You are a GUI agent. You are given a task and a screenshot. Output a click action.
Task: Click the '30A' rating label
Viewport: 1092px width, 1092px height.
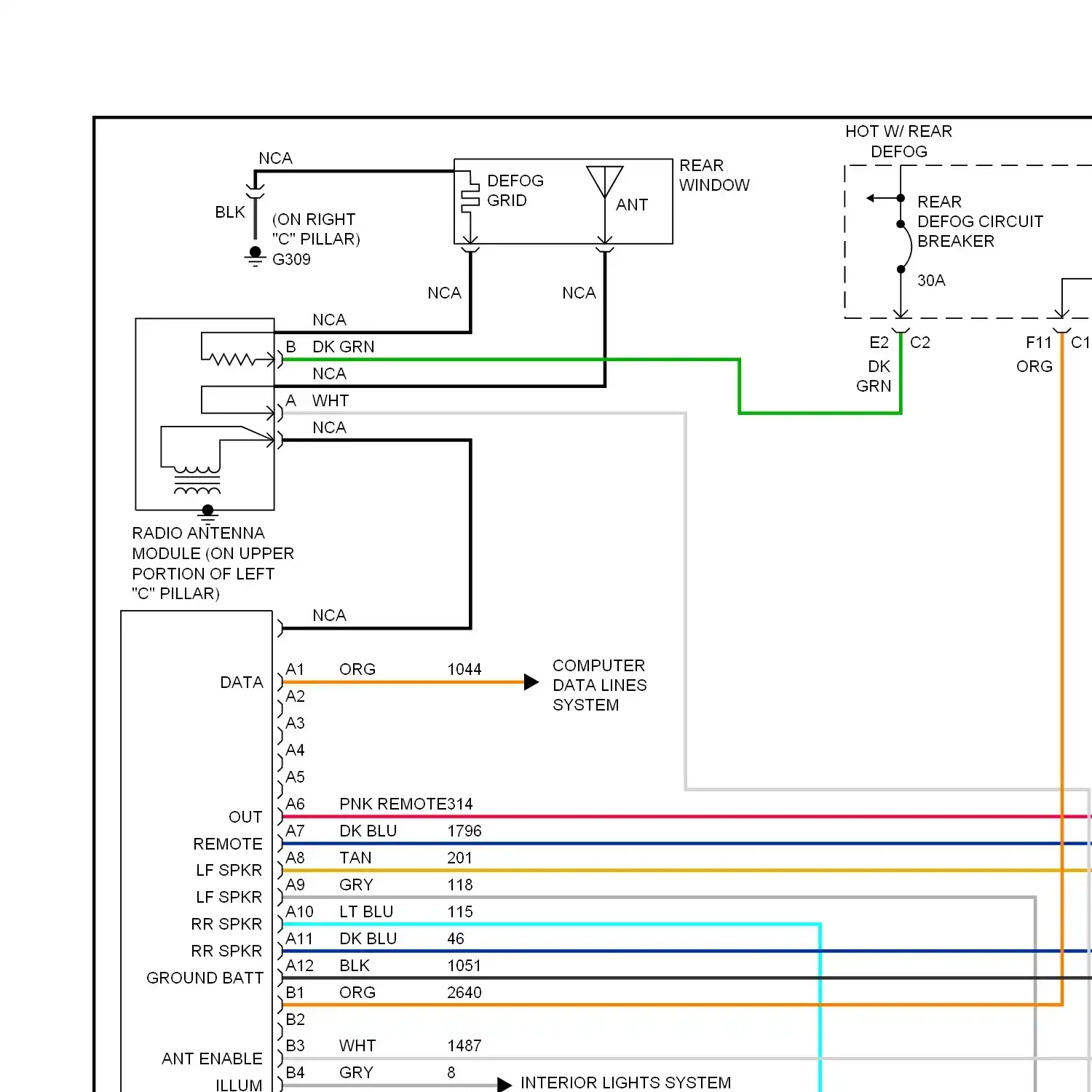pyautogui.click(x=931, y=280)
